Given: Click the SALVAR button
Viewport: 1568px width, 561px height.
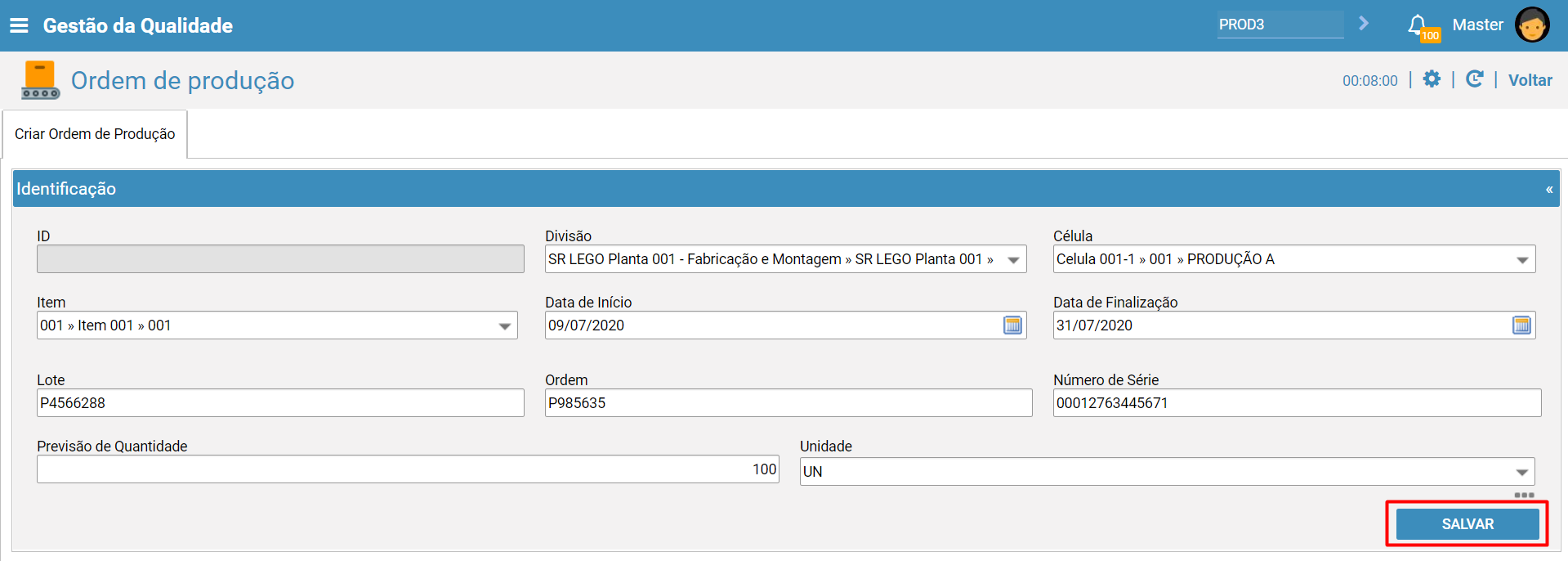Looking at the screenshot, I should (1467, 524).
